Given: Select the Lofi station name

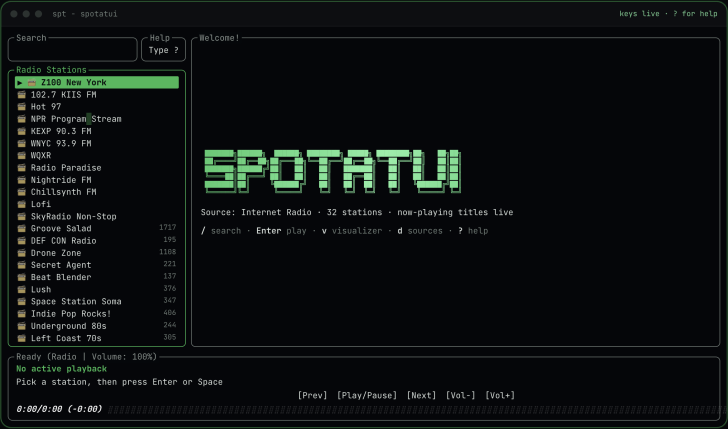Looking at the screenshot, I should click(x=41, y=204).
